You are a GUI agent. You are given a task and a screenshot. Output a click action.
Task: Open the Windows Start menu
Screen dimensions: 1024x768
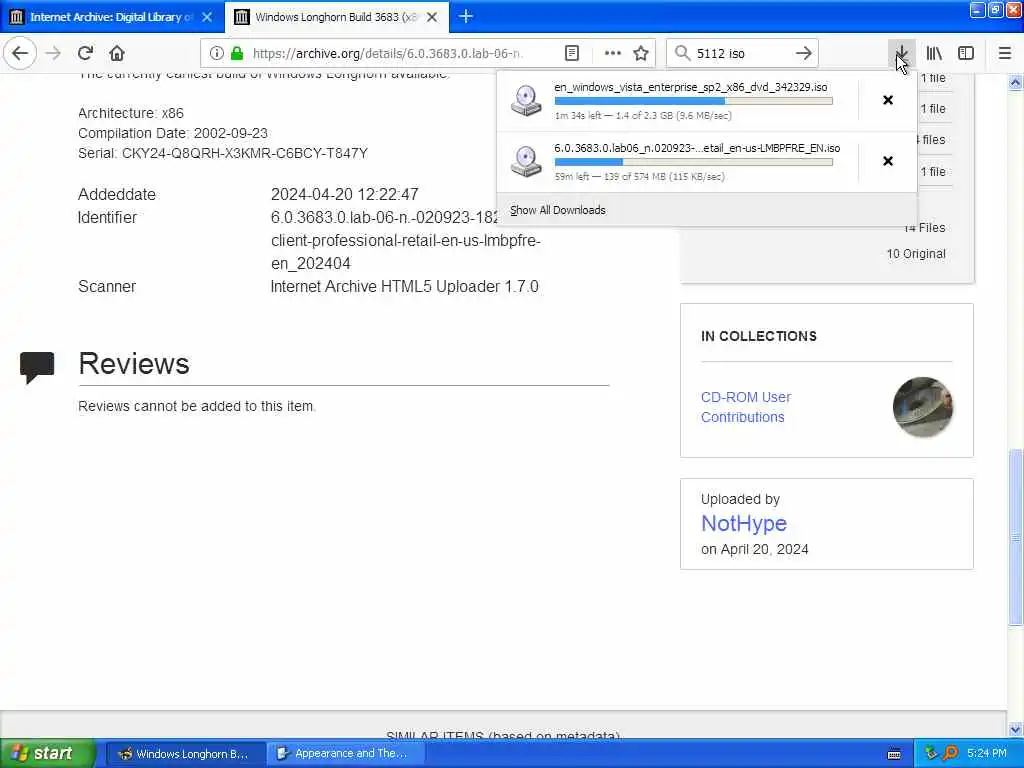tap(47, 753)
